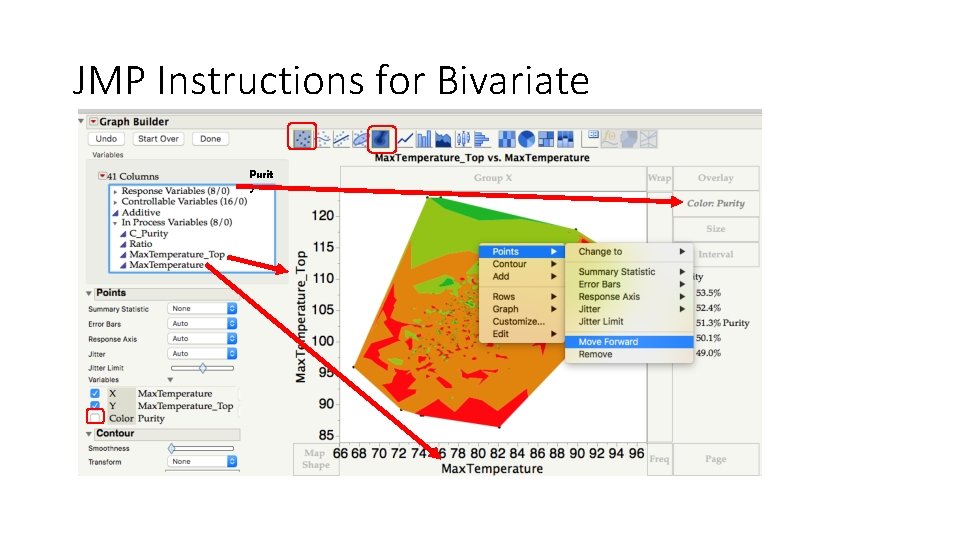Collapse the Graph Builder outline triangle
Image resolution: width=960 pixels, height=540 pixels.
[81, 121]
